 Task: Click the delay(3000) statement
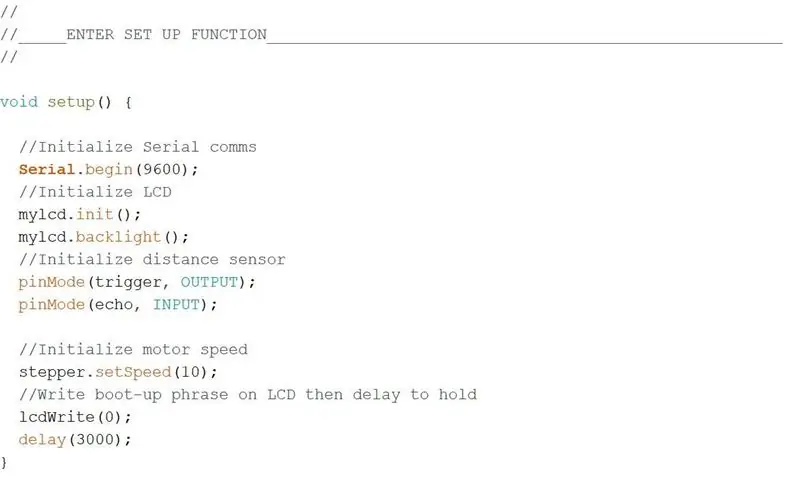[75, 440]
